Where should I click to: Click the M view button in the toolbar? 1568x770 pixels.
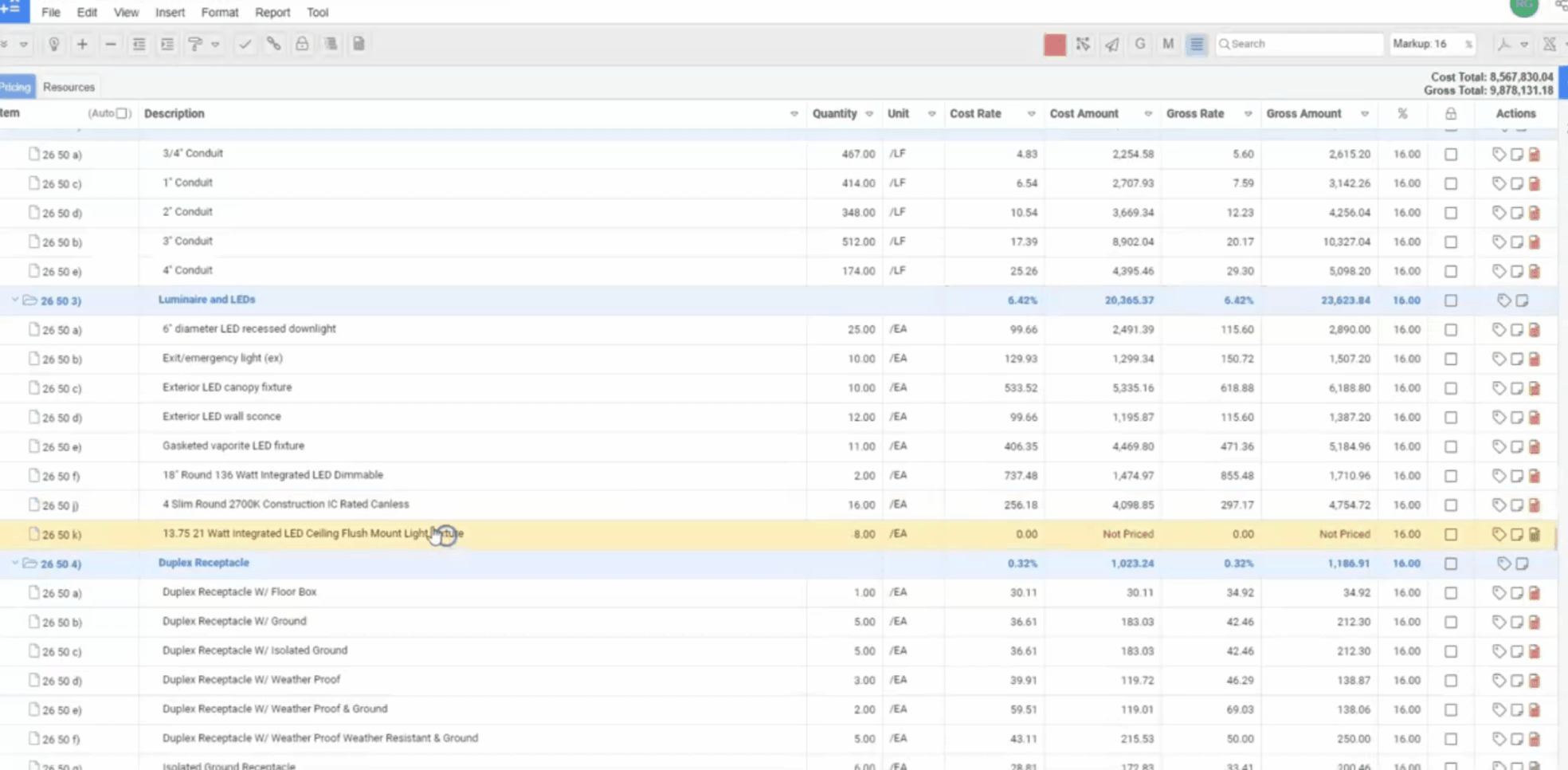[1167, 44]
